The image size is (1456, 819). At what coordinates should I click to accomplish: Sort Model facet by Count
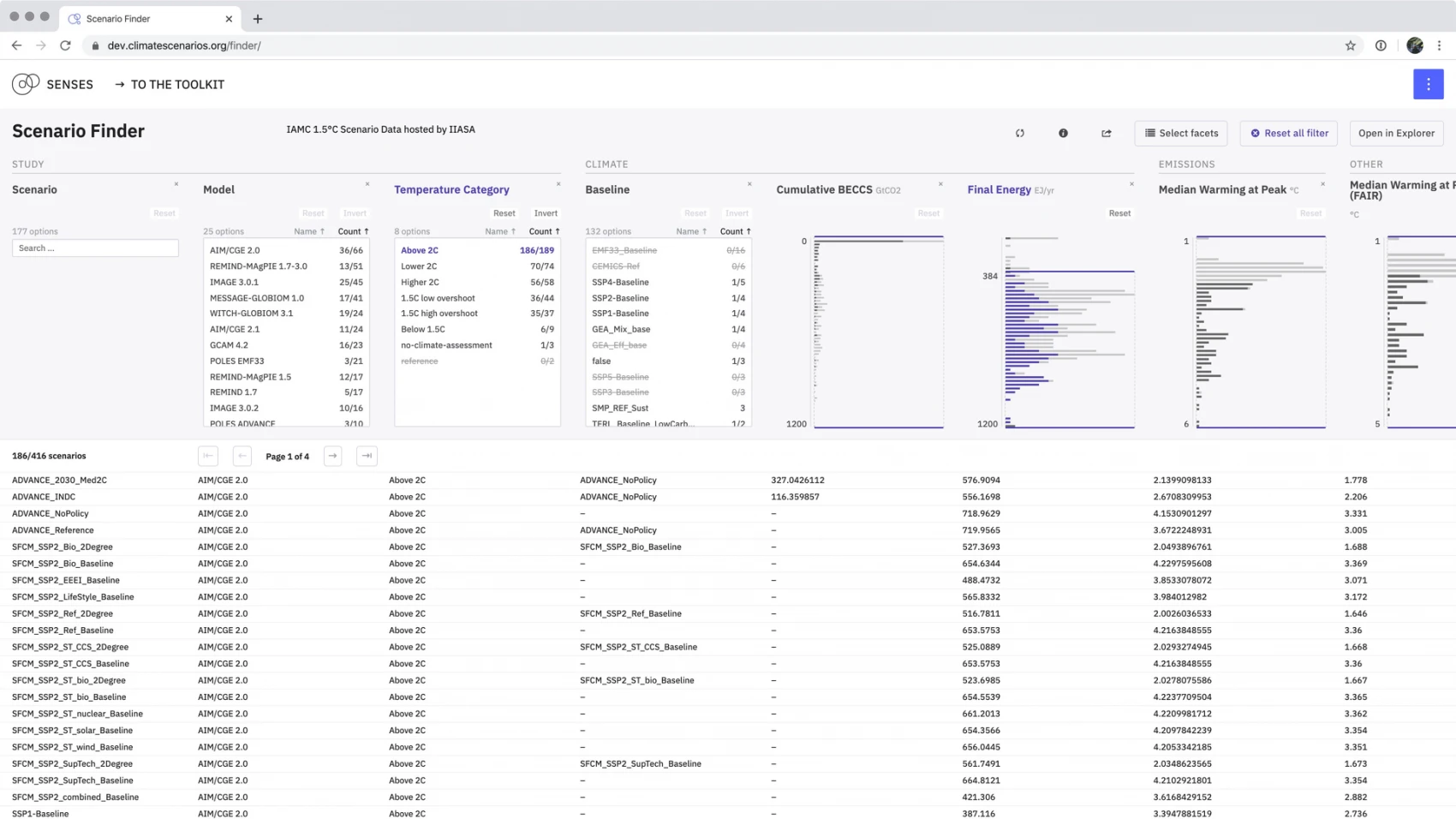coord(352,231)
